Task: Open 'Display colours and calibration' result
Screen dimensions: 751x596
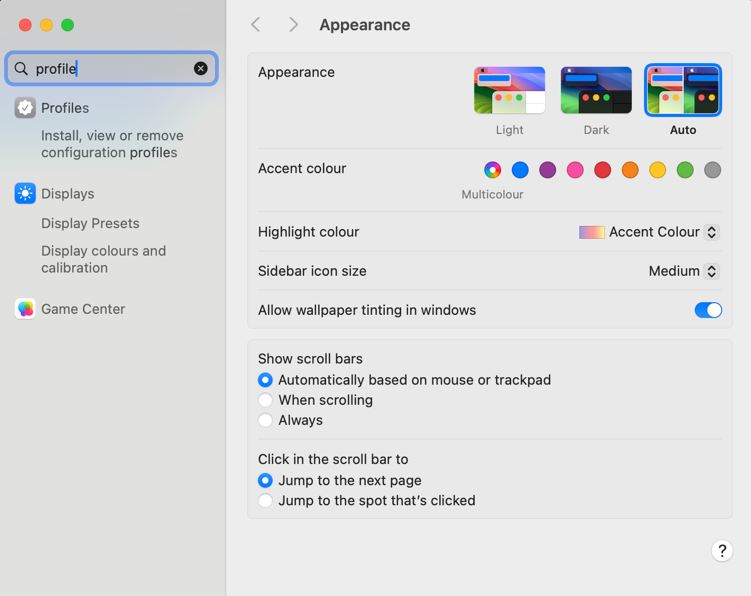Action: (x=103, y=259)
